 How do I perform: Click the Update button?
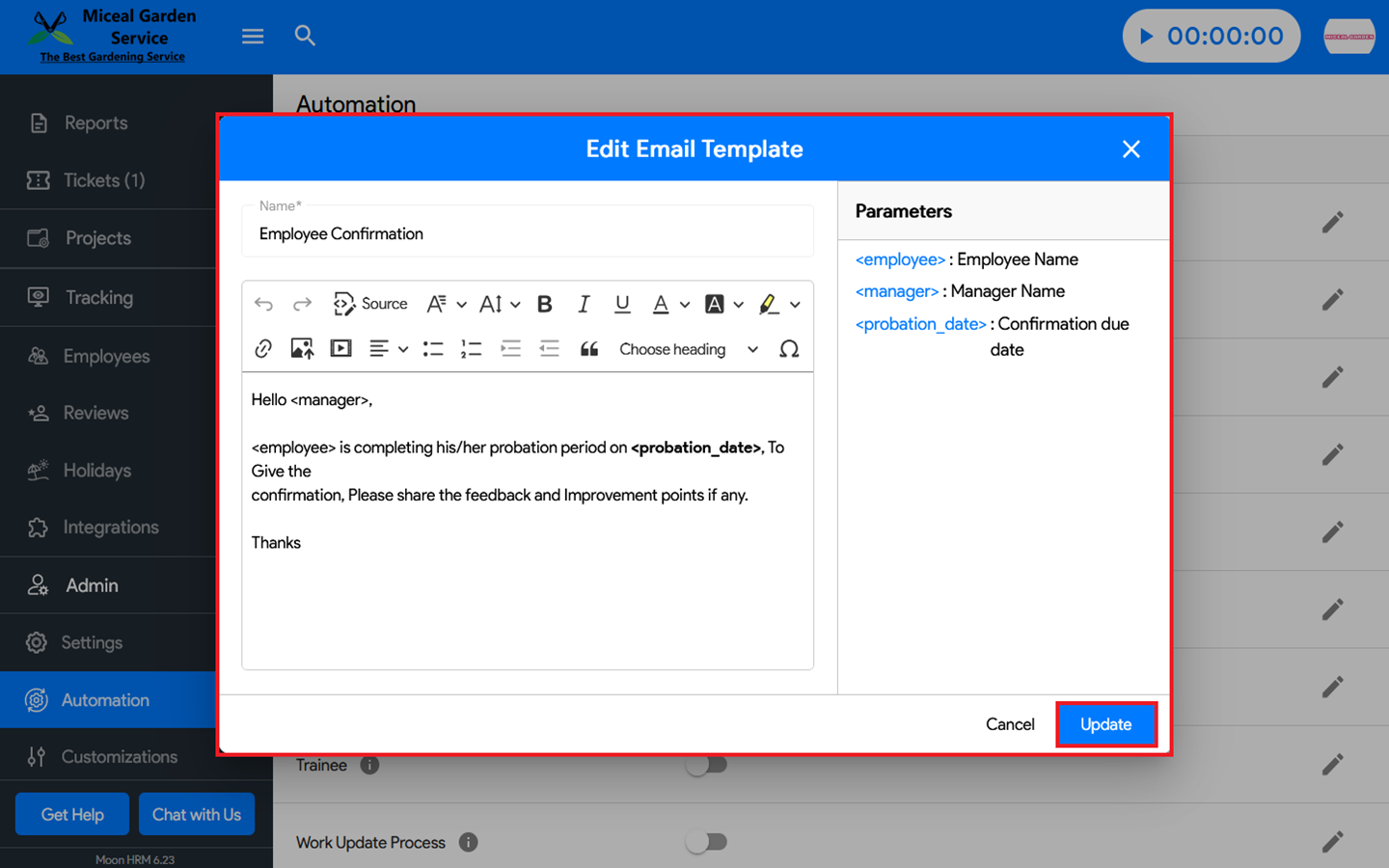1105,724
